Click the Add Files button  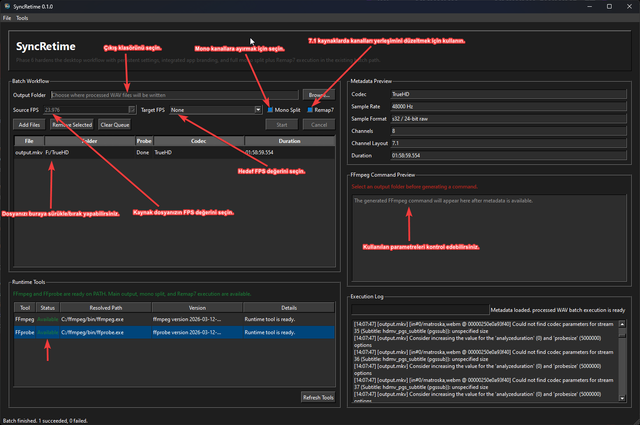pos(29,125)
